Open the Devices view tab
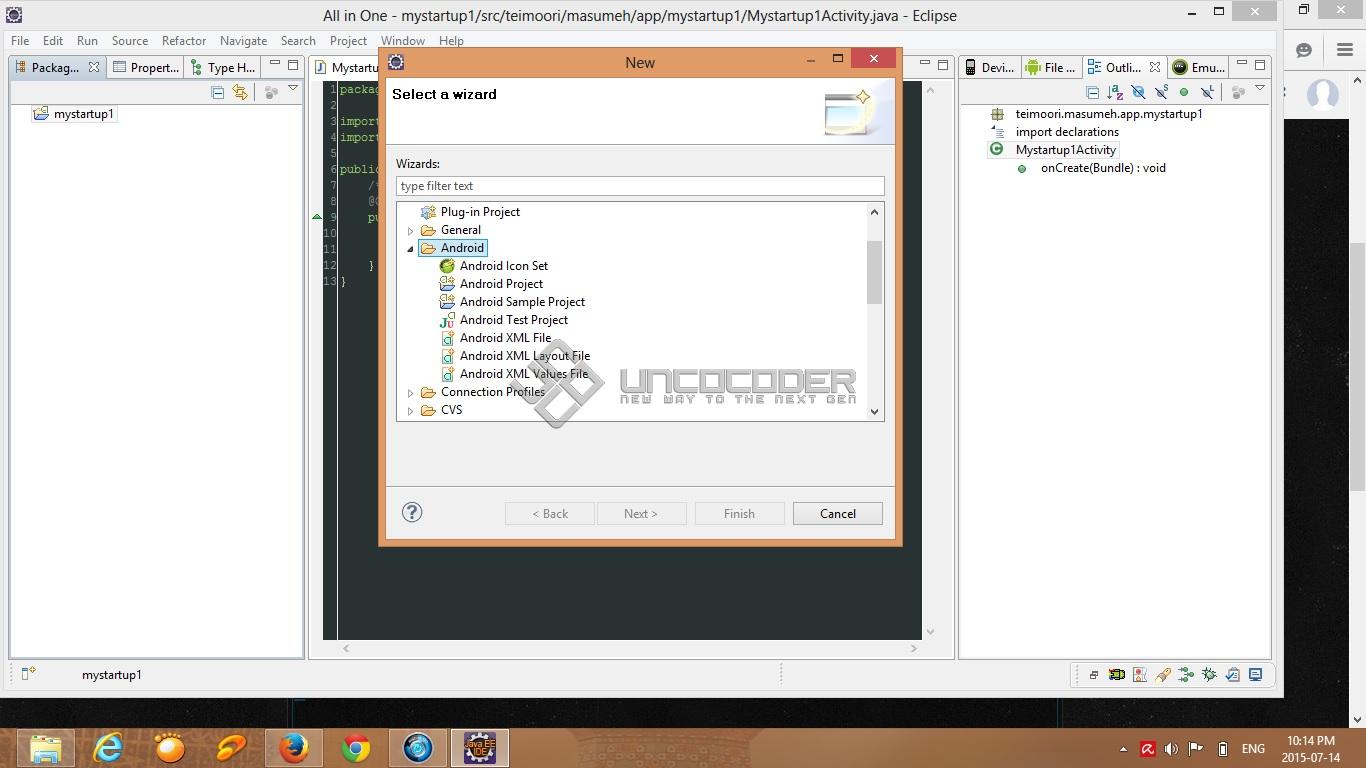Image resolution: width=1366 pixels, height=768 pixels. pyautogui.click(x=990, y=67)
